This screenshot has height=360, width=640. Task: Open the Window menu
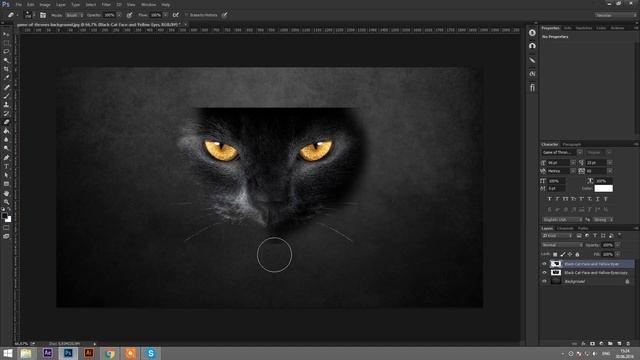point(149,4)
